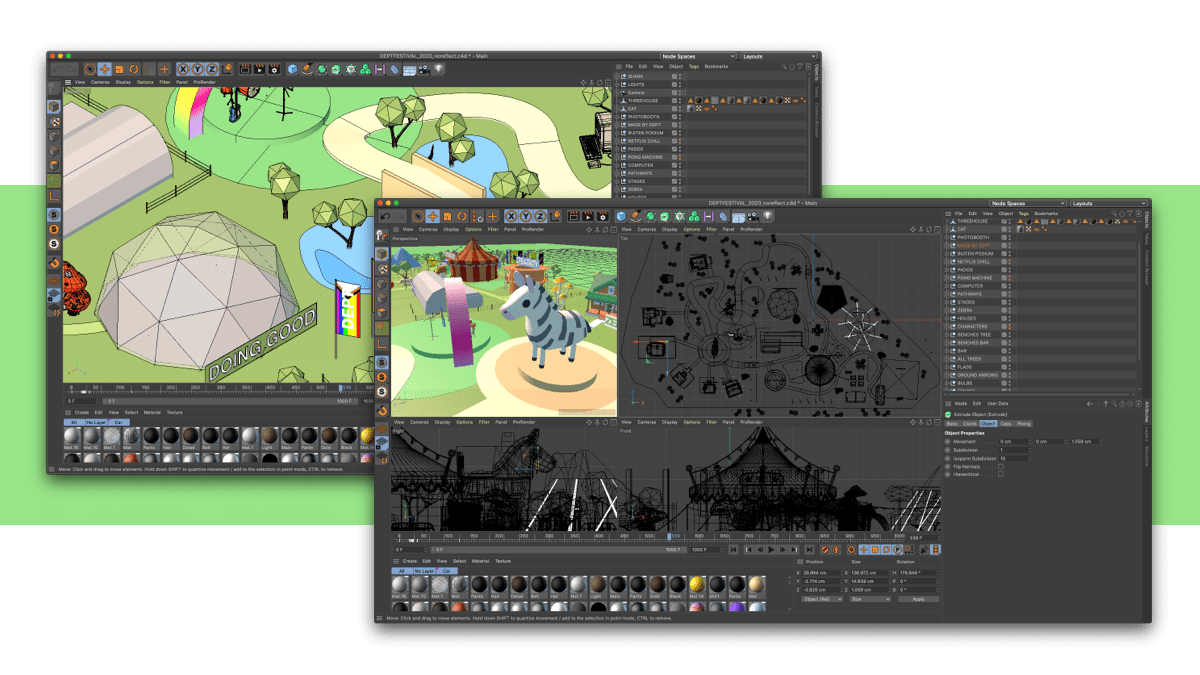
Task: Select the yellow Mat.16 material thumbnail
Action: point(697,585)
